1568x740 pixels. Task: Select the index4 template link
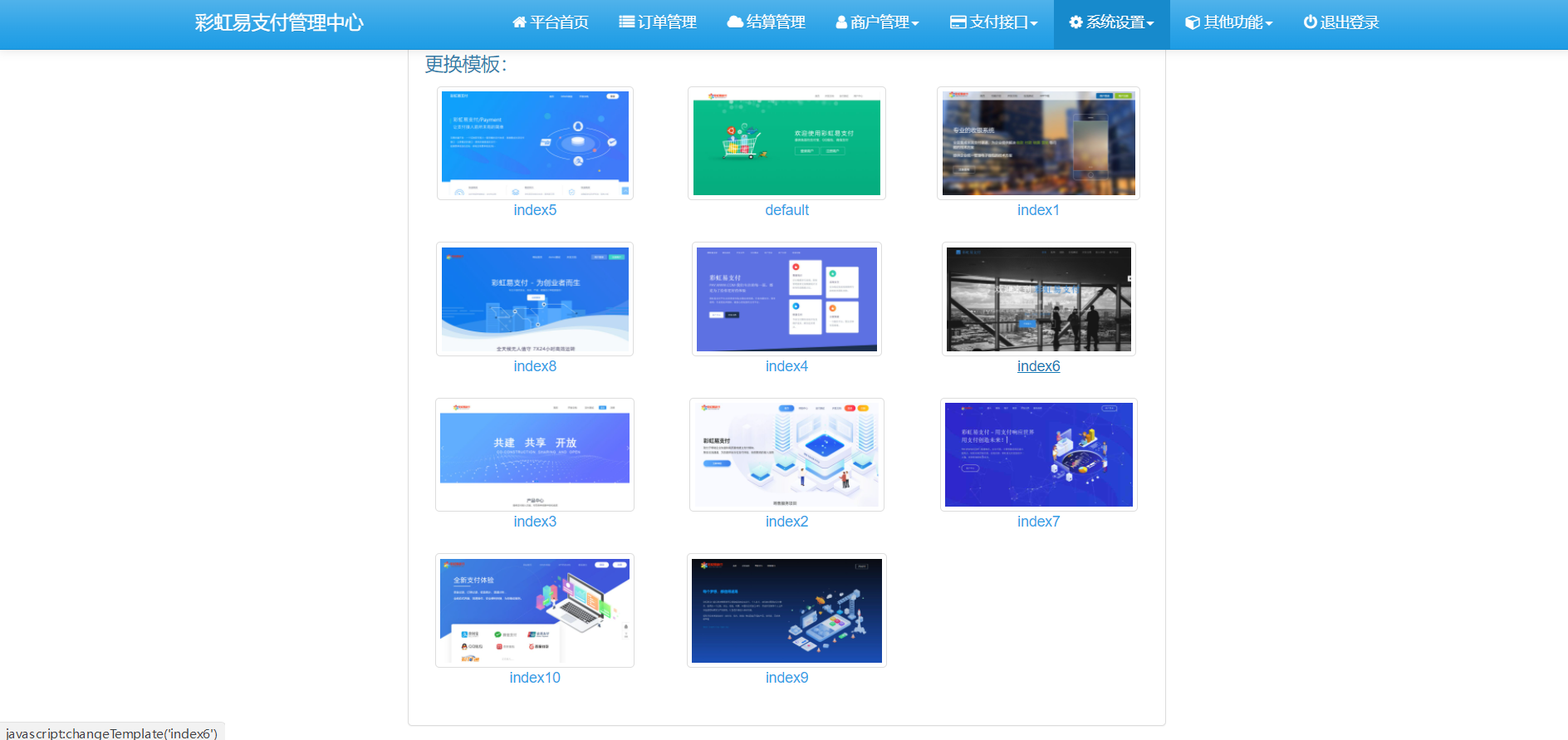point(786,366)
